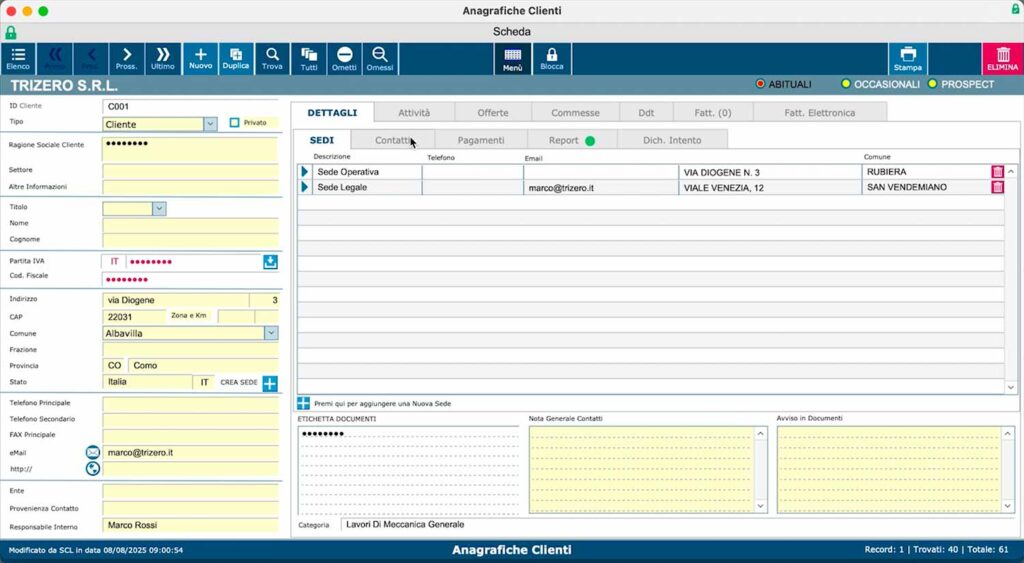This screenshot has height=563, width=1024.
Task: Click plus icon to add Nuova Sede
Action: (x=304, y=403)
